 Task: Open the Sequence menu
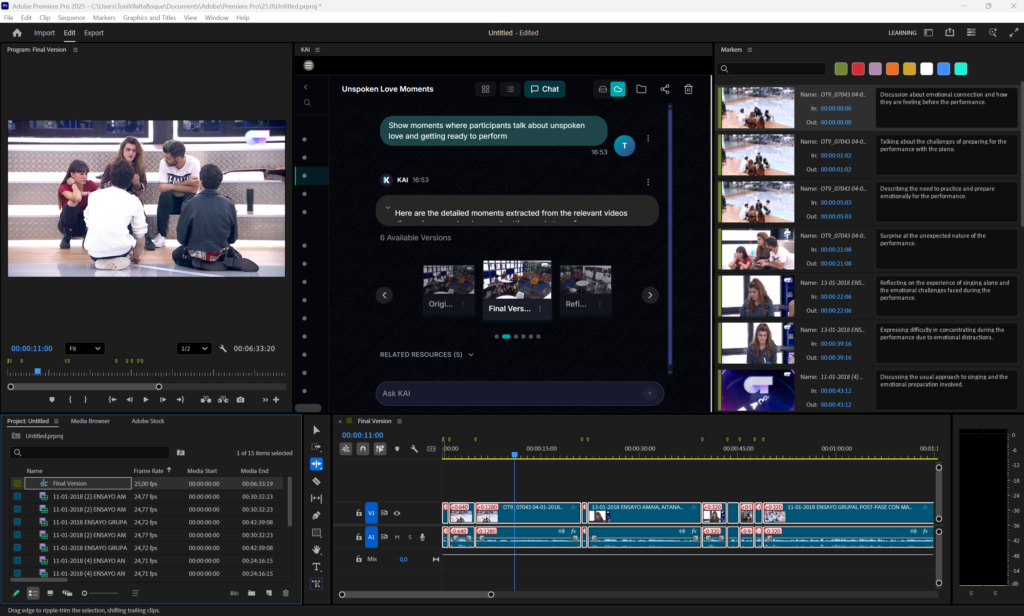point(72,17)
